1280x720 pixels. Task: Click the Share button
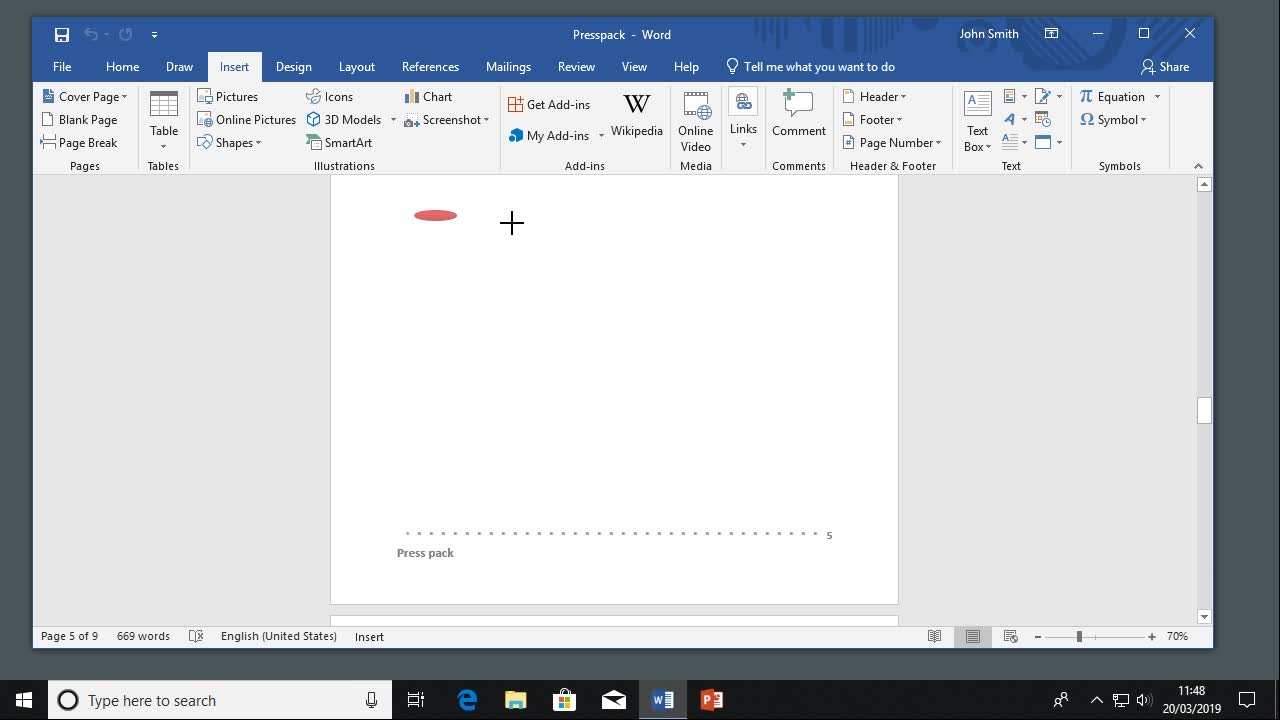pyautogui.click(x=1165, y=67)
